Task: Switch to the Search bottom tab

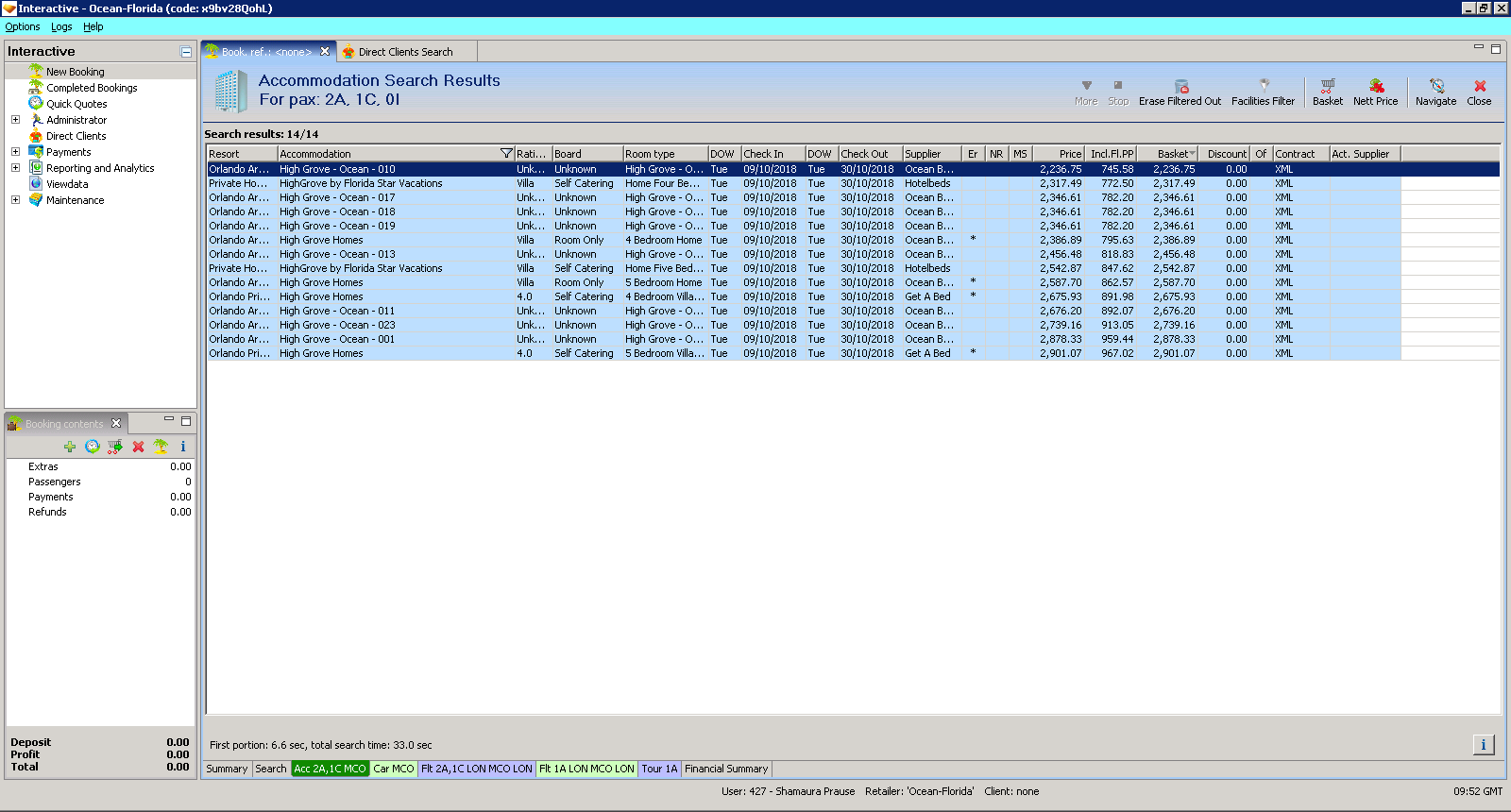Action: coord(271,769)
